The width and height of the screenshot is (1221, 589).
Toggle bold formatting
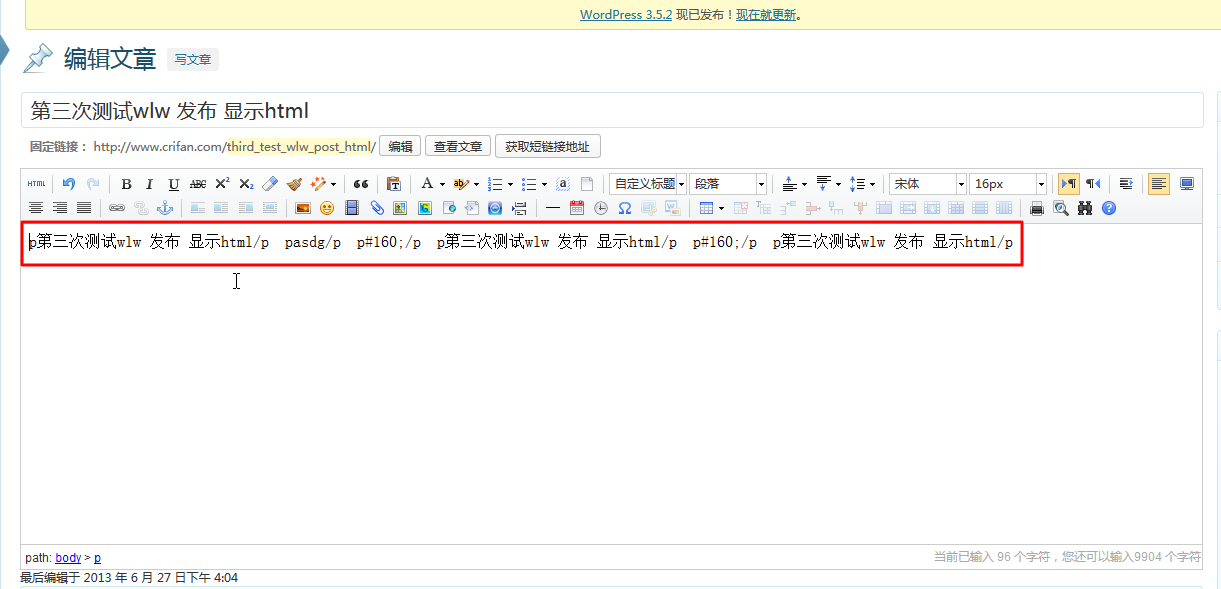click(126, 184)
